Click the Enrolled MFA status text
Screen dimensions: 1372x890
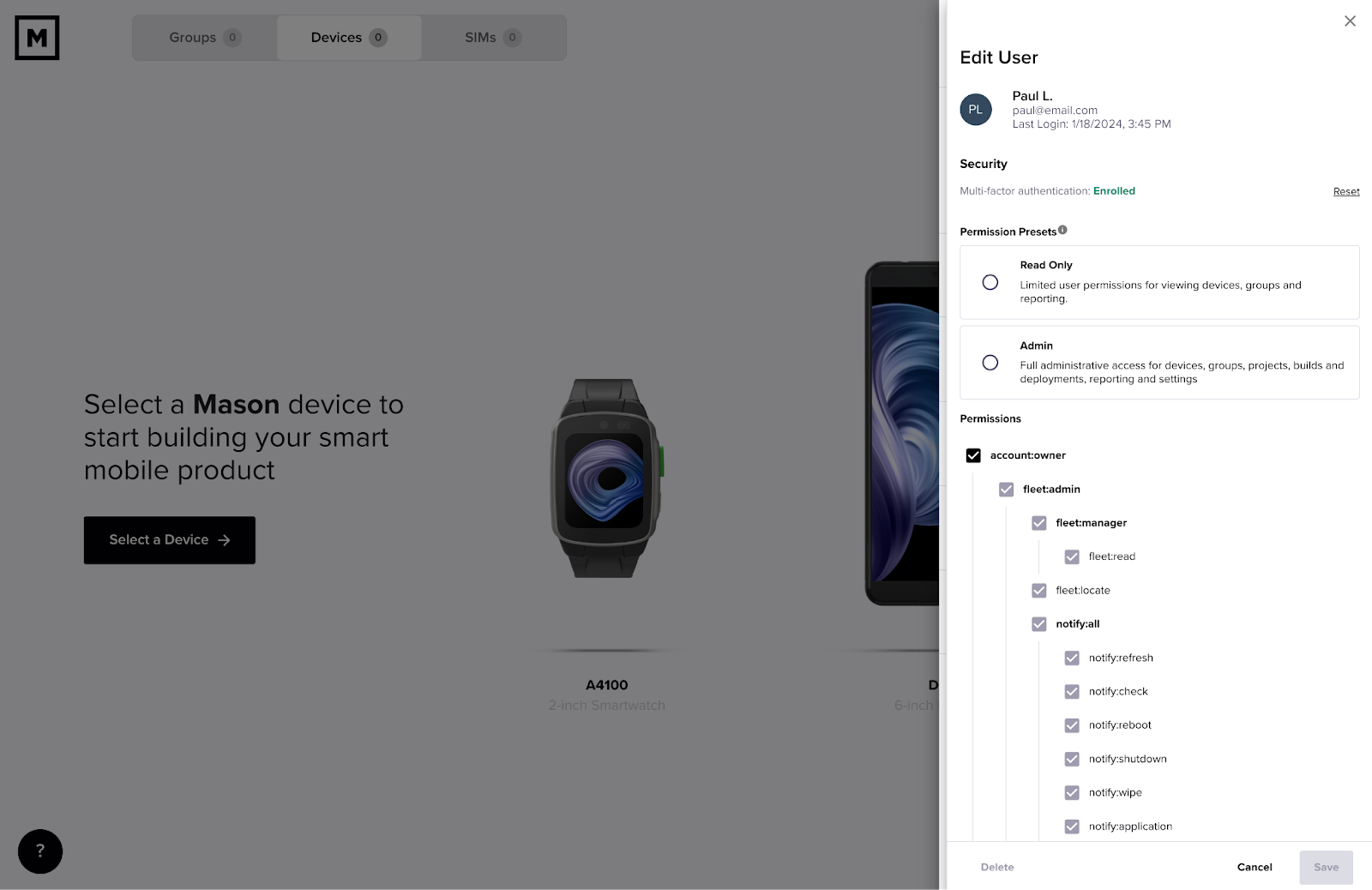tap(1114, 191)
